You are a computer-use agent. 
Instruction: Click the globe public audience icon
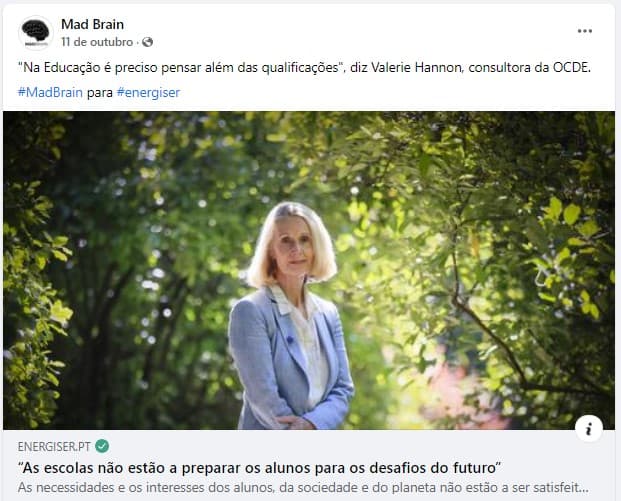(148, 42)
